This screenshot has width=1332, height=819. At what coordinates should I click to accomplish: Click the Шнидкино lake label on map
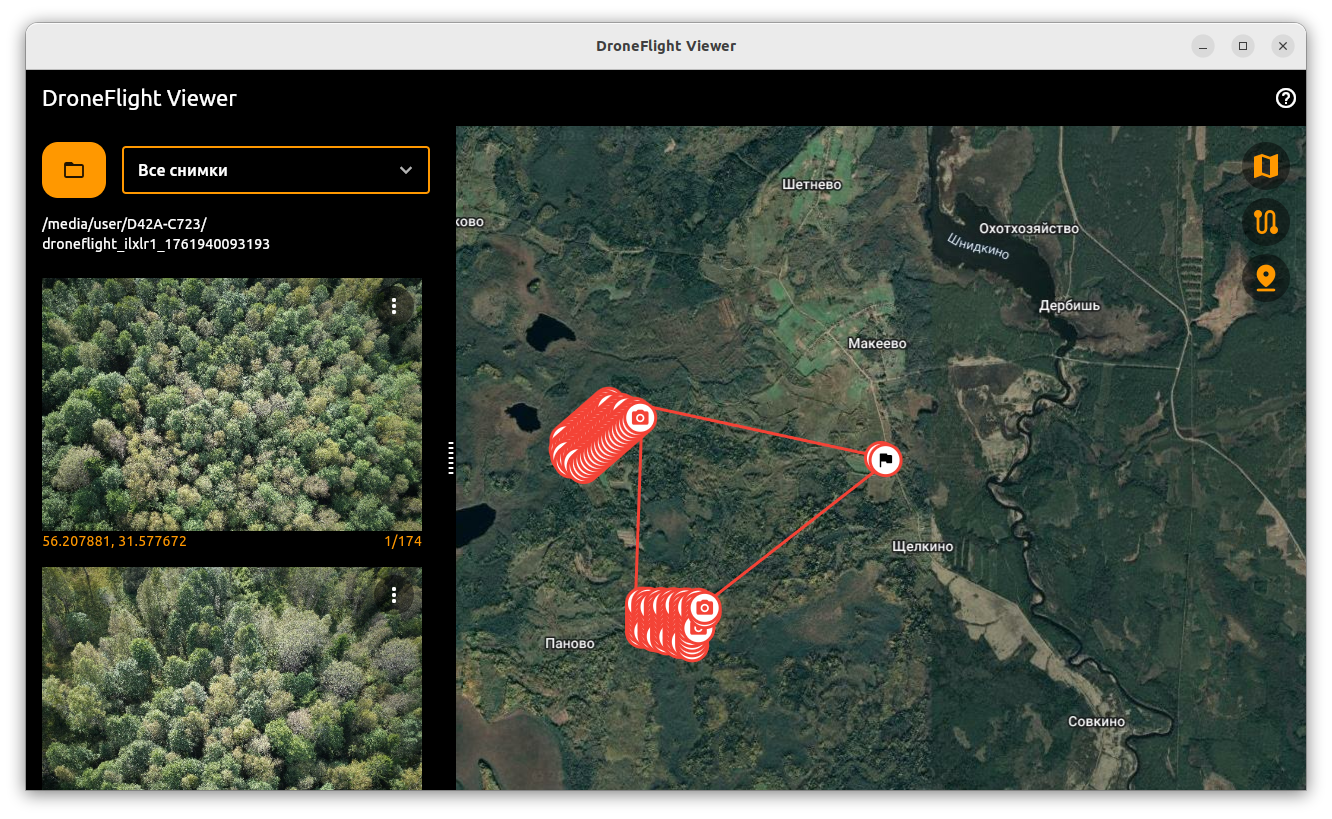978,245
